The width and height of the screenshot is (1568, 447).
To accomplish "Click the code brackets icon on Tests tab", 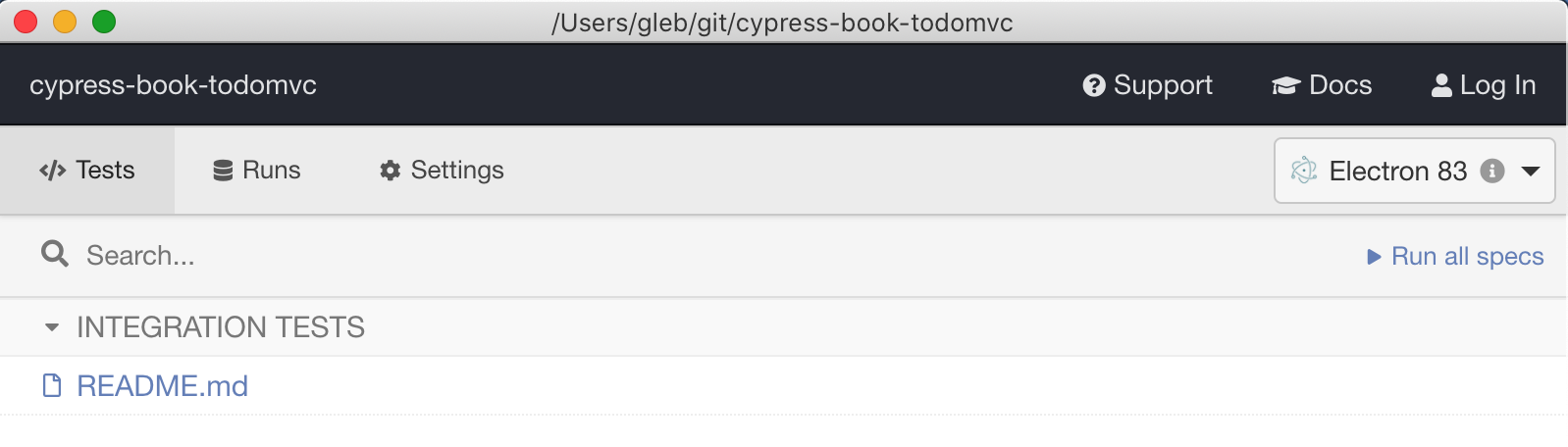I will coord(53,171).
